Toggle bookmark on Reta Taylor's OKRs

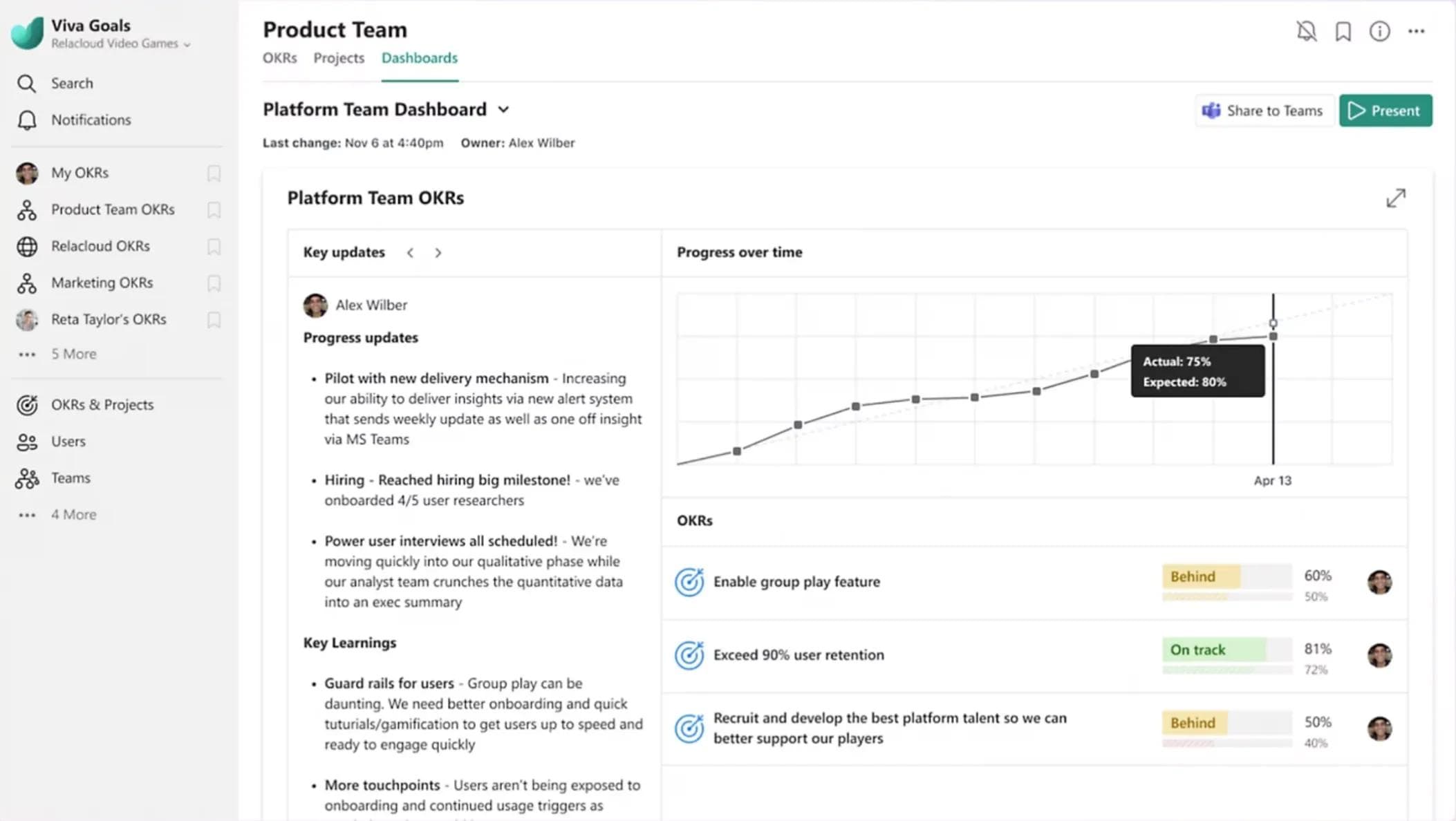(214, 320)
